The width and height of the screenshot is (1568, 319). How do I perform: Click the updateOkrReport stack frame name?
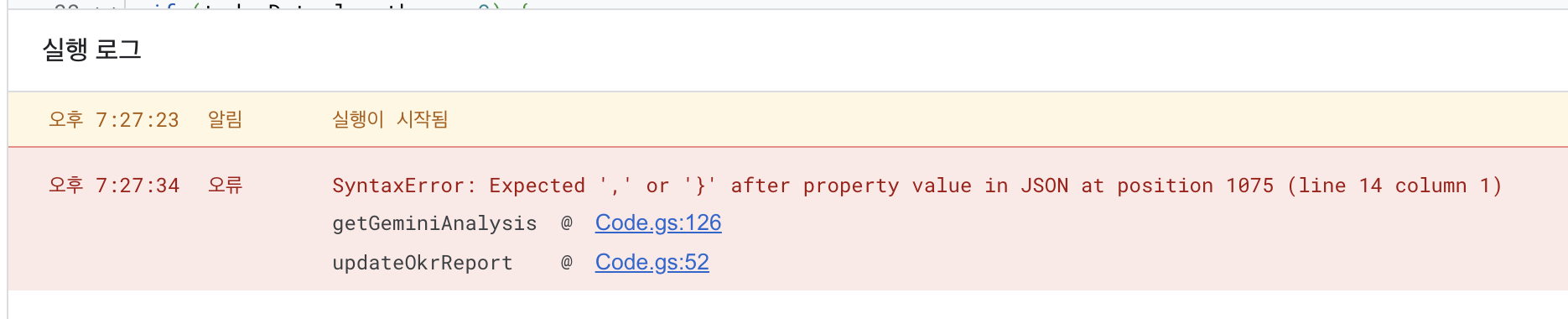[x=423, y=263]
